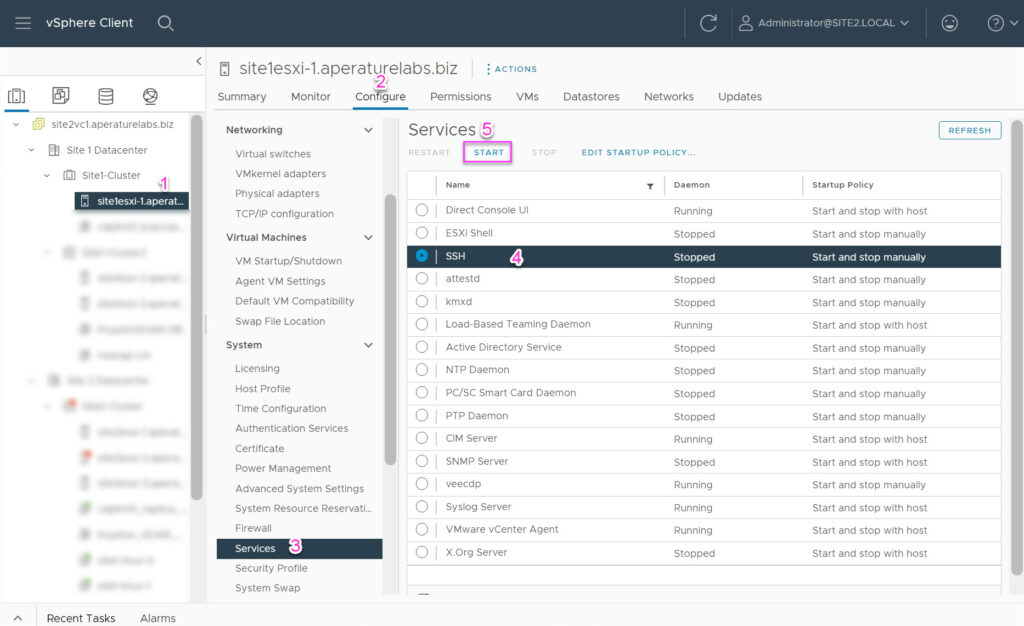
Task: Open the feedback smiley icon
Action: coord(949,22)
